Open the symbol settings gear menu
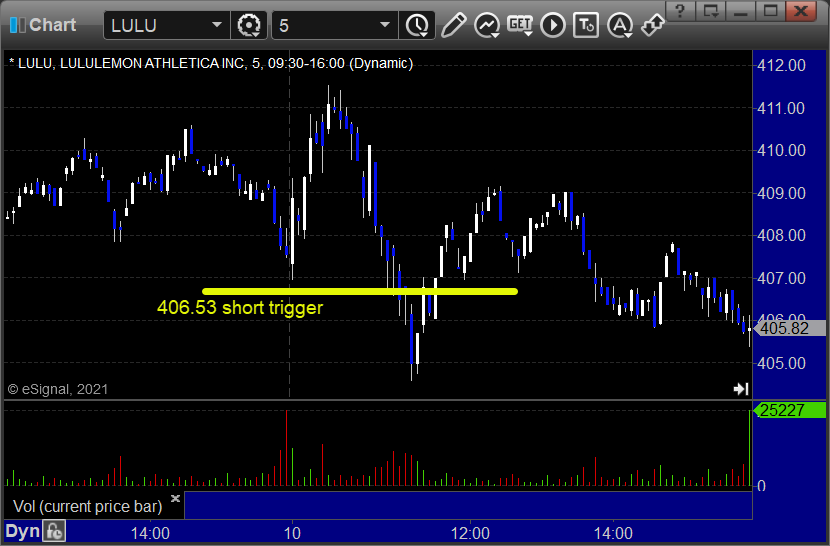The width and height of the screenshot is (830, 546). tap(249, 25)
